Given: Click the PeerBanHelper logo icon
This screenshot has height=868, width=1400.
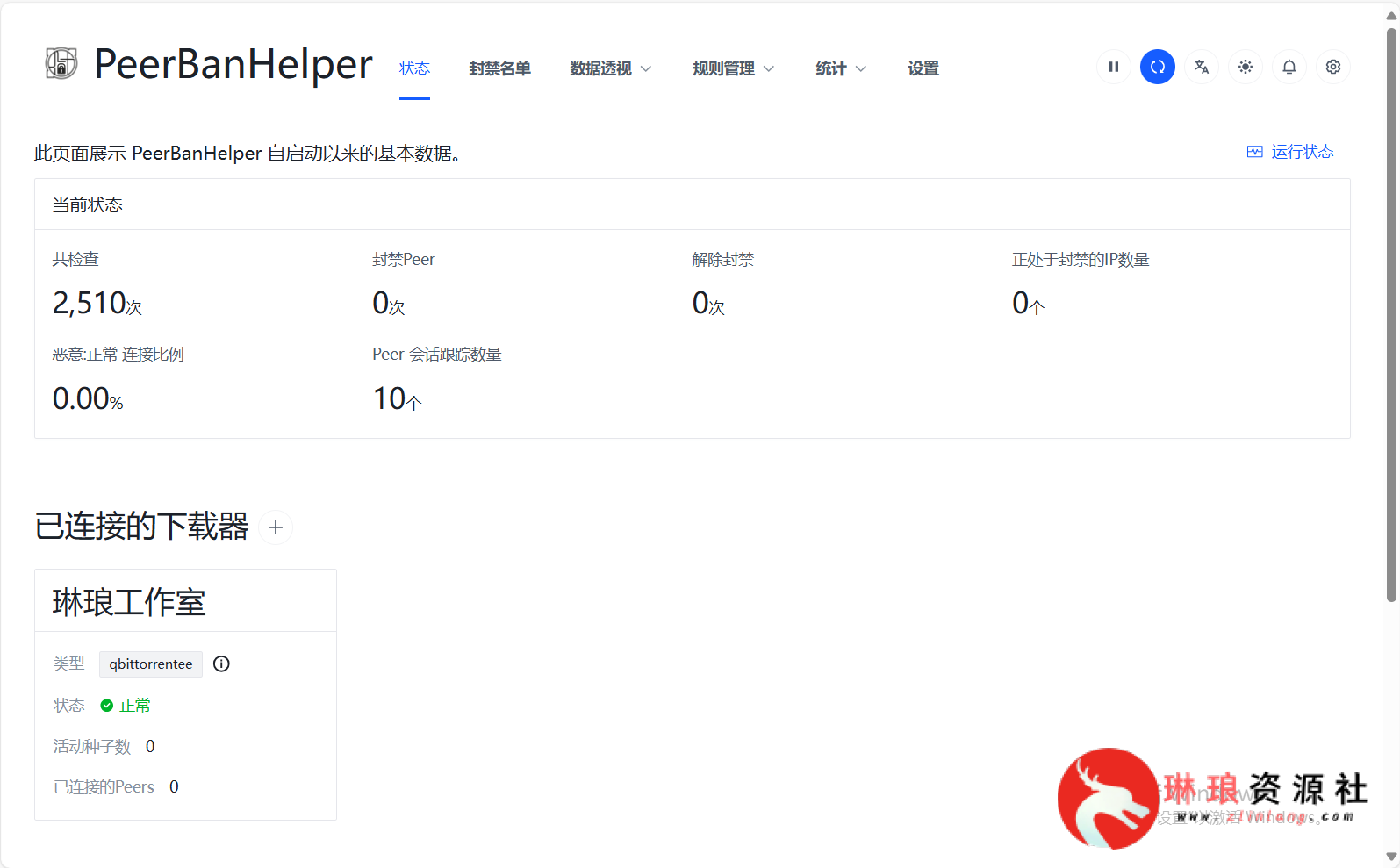Looking at the screenshot, I should 61,63.
